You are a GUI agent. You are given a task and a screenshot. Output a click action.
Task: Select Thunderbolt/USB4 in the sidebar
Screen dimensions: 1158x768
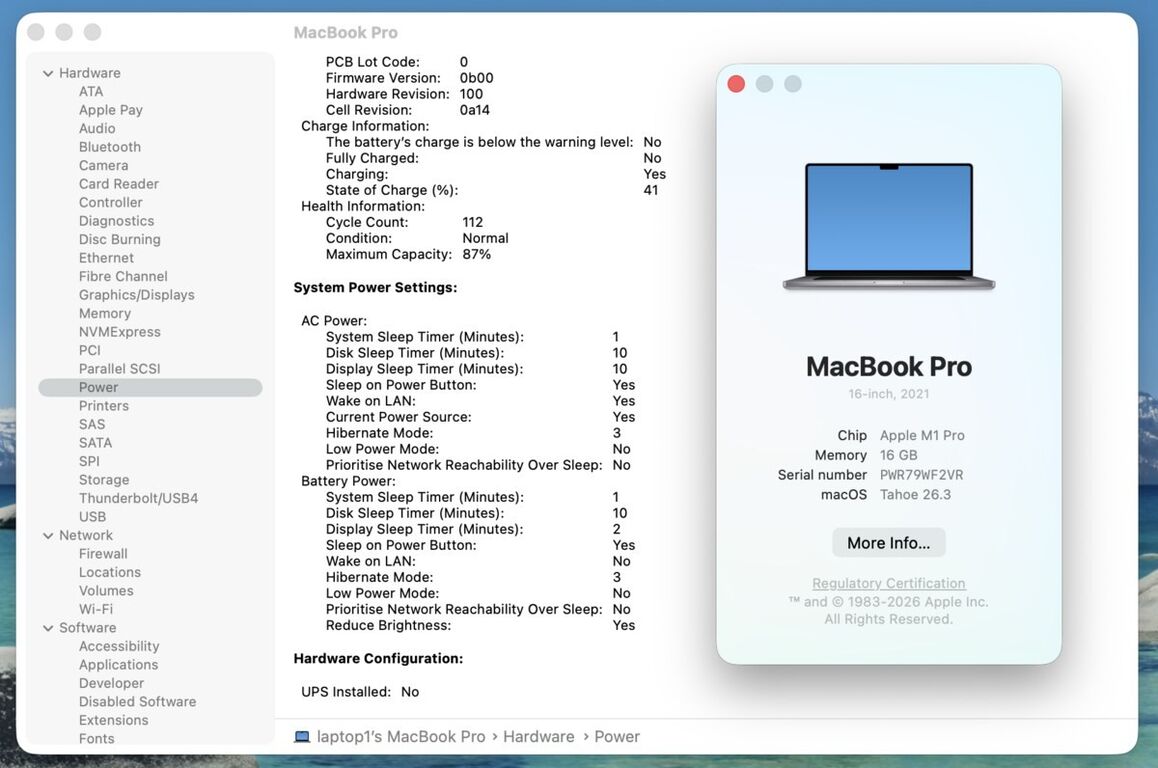[138, 498]
